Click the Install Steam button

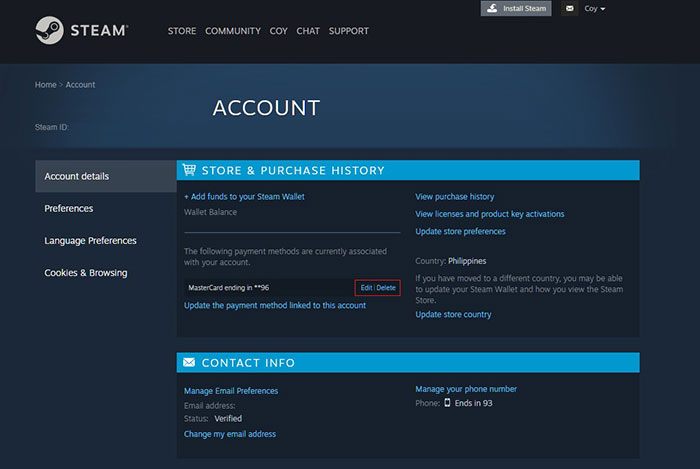pyautogui.click(x=516, y=9)
